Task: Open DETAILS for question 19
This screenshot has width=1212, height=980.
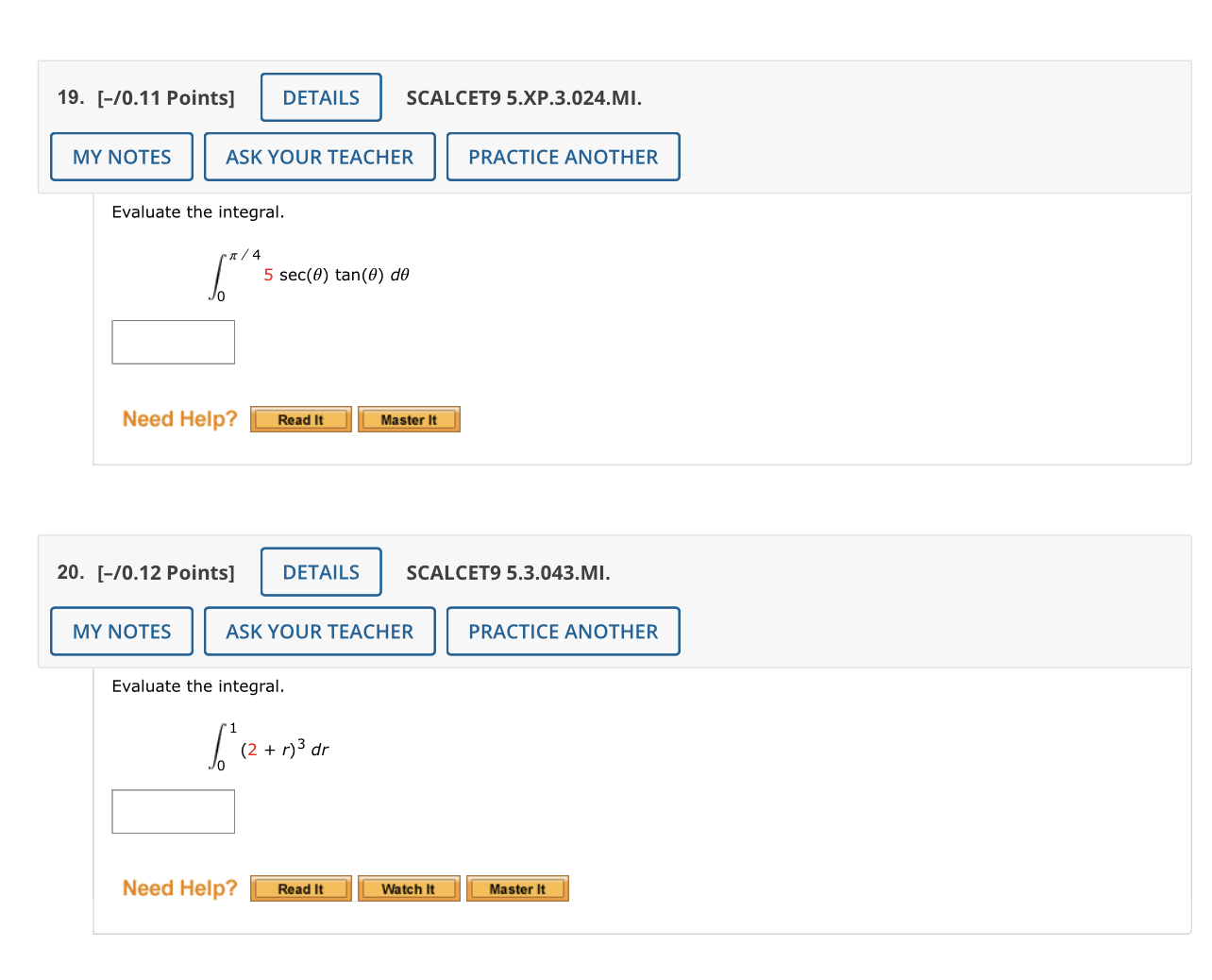Action: click(321, 97)
